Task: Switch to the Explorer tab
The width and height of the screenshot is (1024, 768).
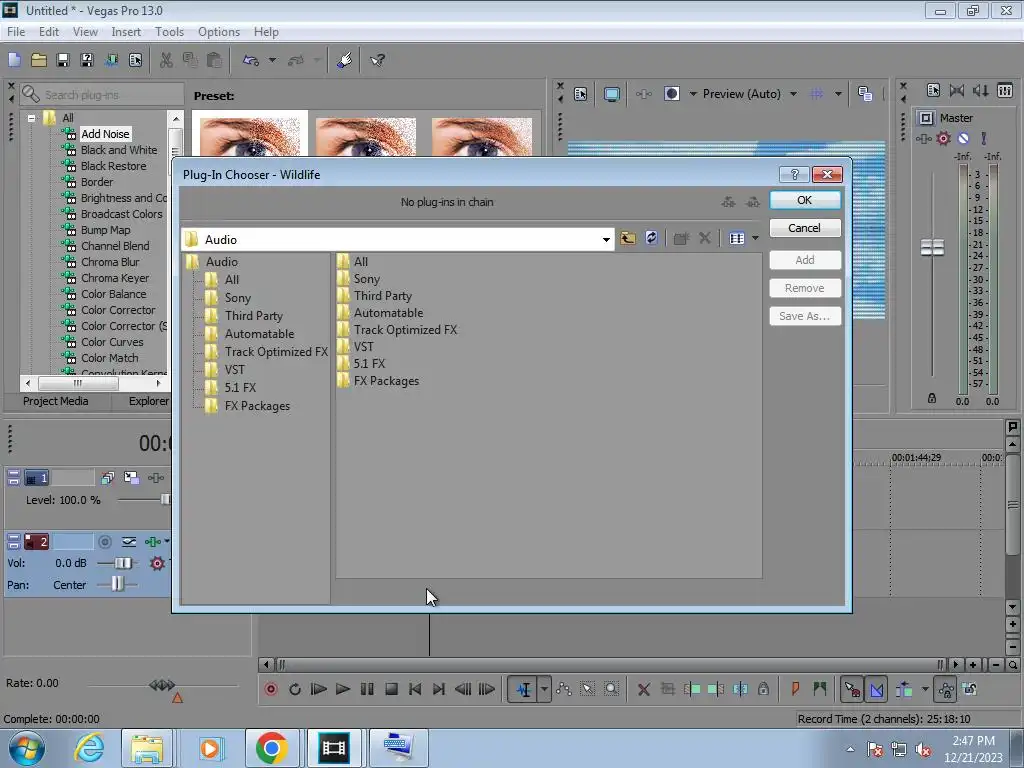Action: point(148,401)
